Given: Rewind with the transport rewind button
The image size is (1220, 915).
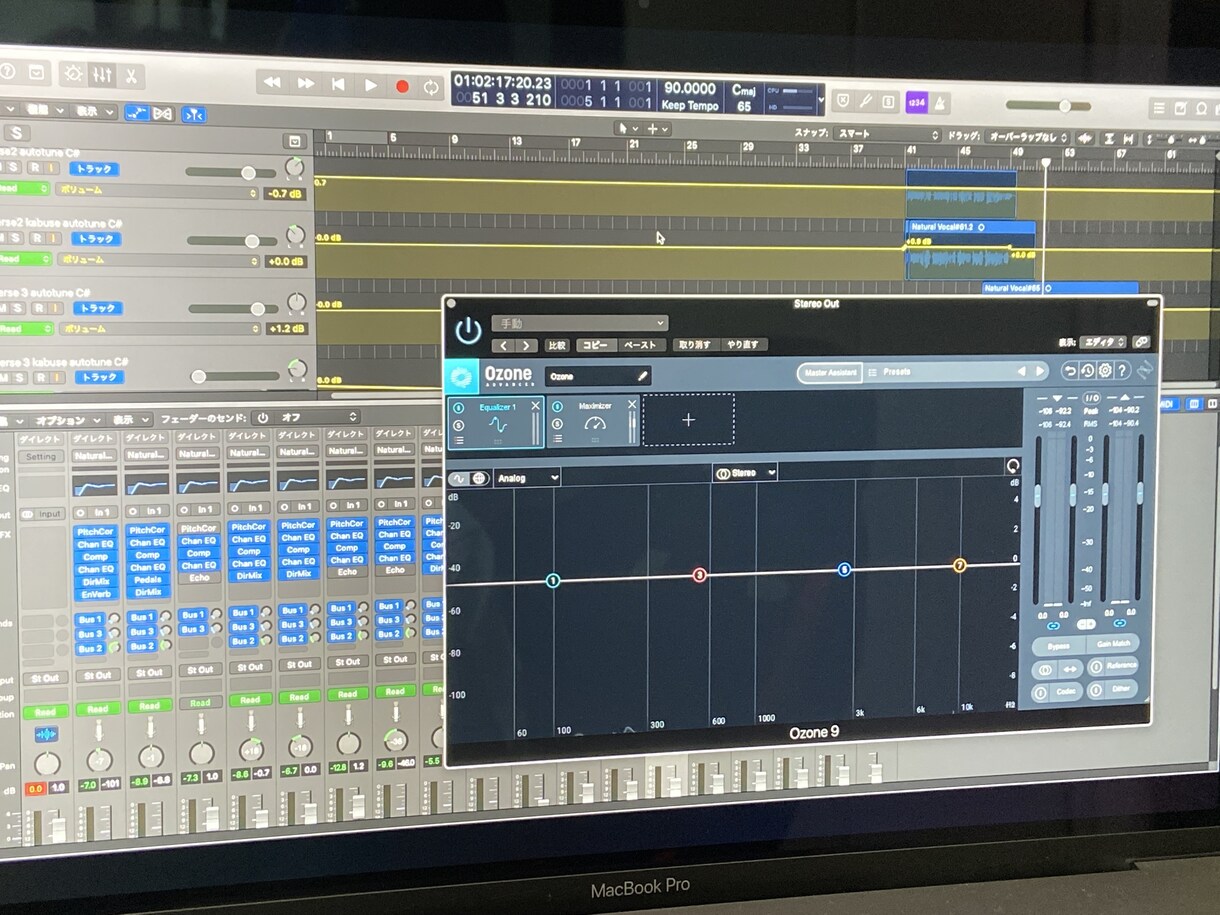Looking at the screenshot, I should pyautogui.click(x=273, y=83).
